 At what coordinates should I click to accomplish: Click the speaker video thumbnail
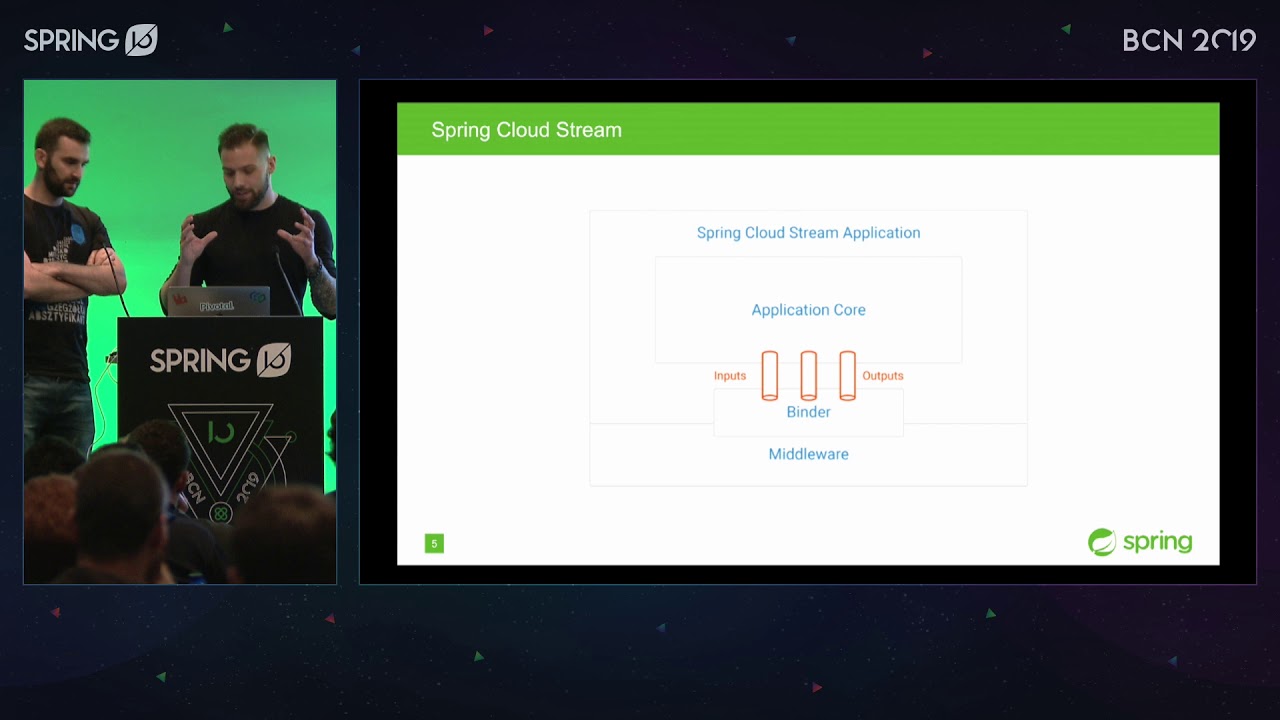[x=180, y=332]
